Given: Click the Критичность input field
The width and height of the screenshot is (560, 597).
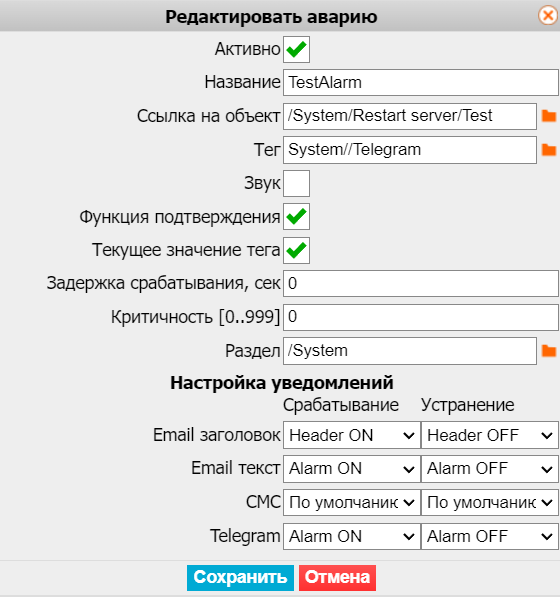Looking at the screenshot, I should tap(421, 317).
